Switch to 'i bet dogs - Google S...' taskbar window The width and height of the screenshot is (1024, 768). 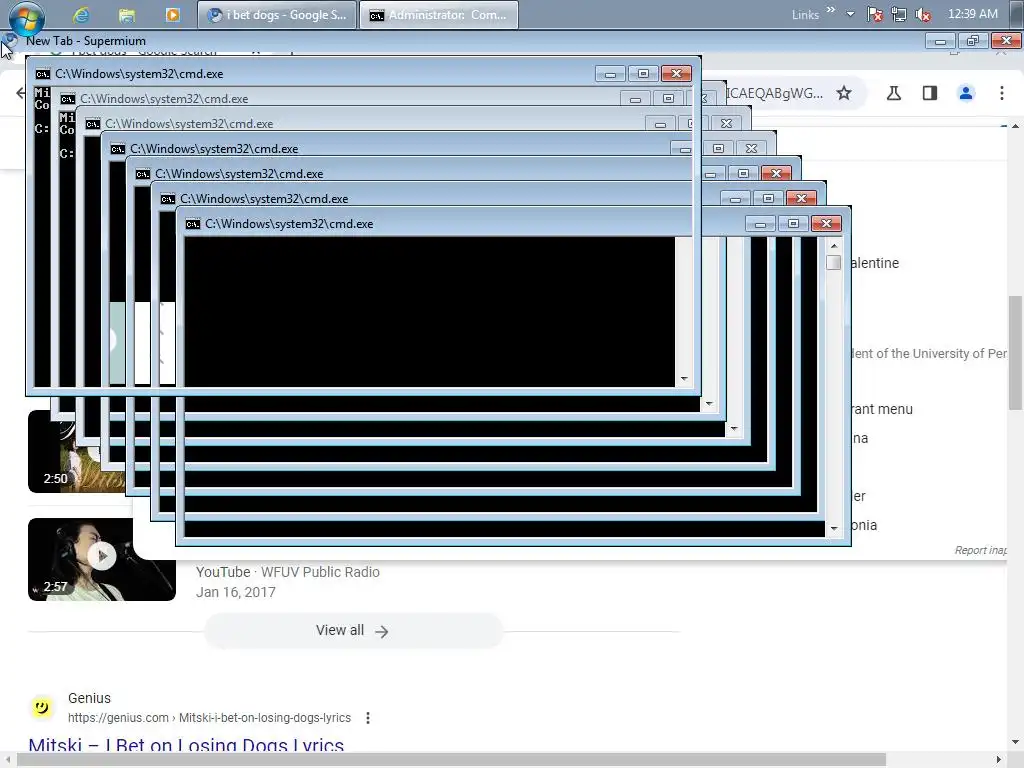point(277,14)
